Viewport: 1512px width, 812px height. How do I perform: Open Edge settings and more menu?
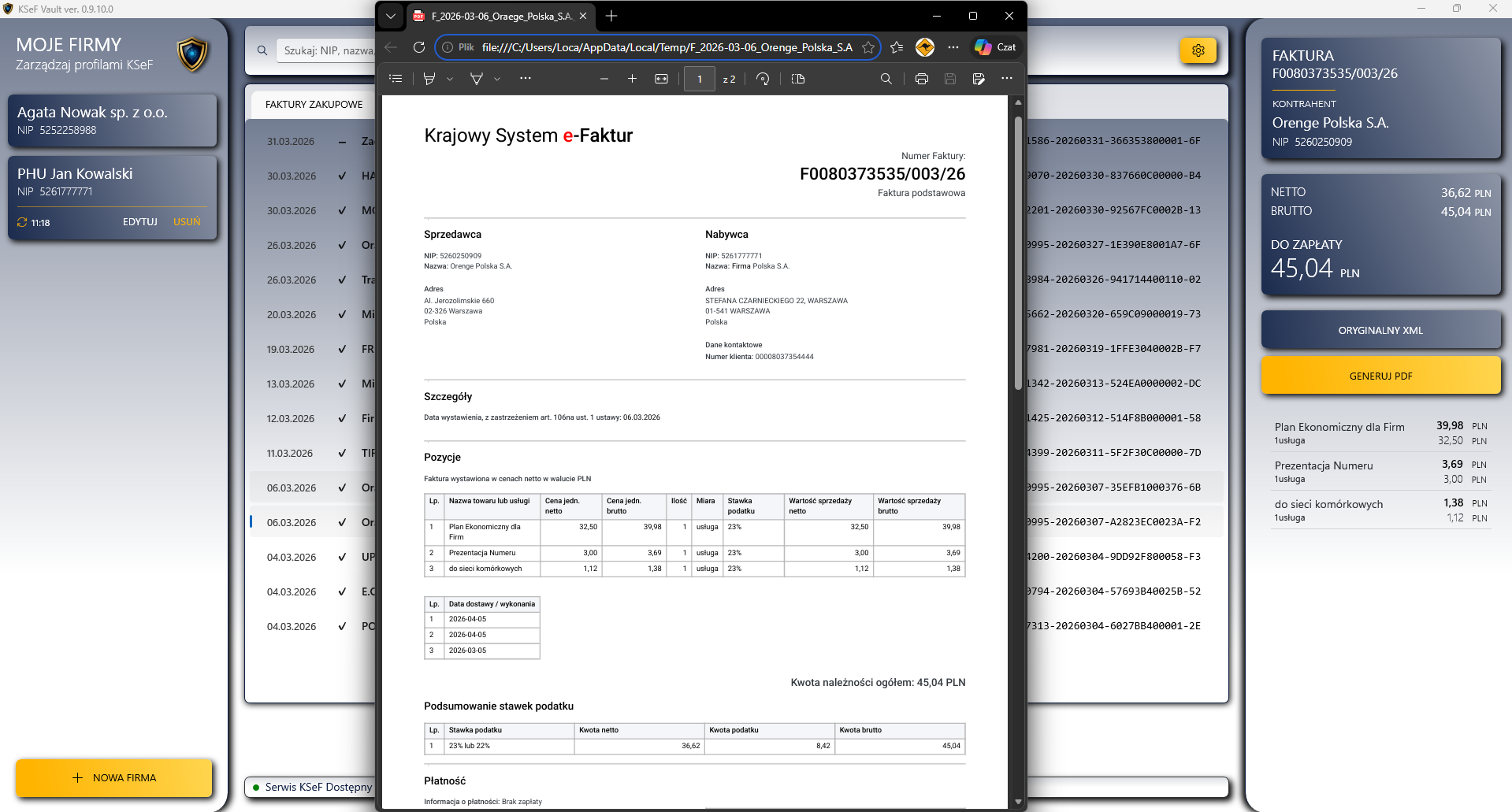tap(953, 47)
